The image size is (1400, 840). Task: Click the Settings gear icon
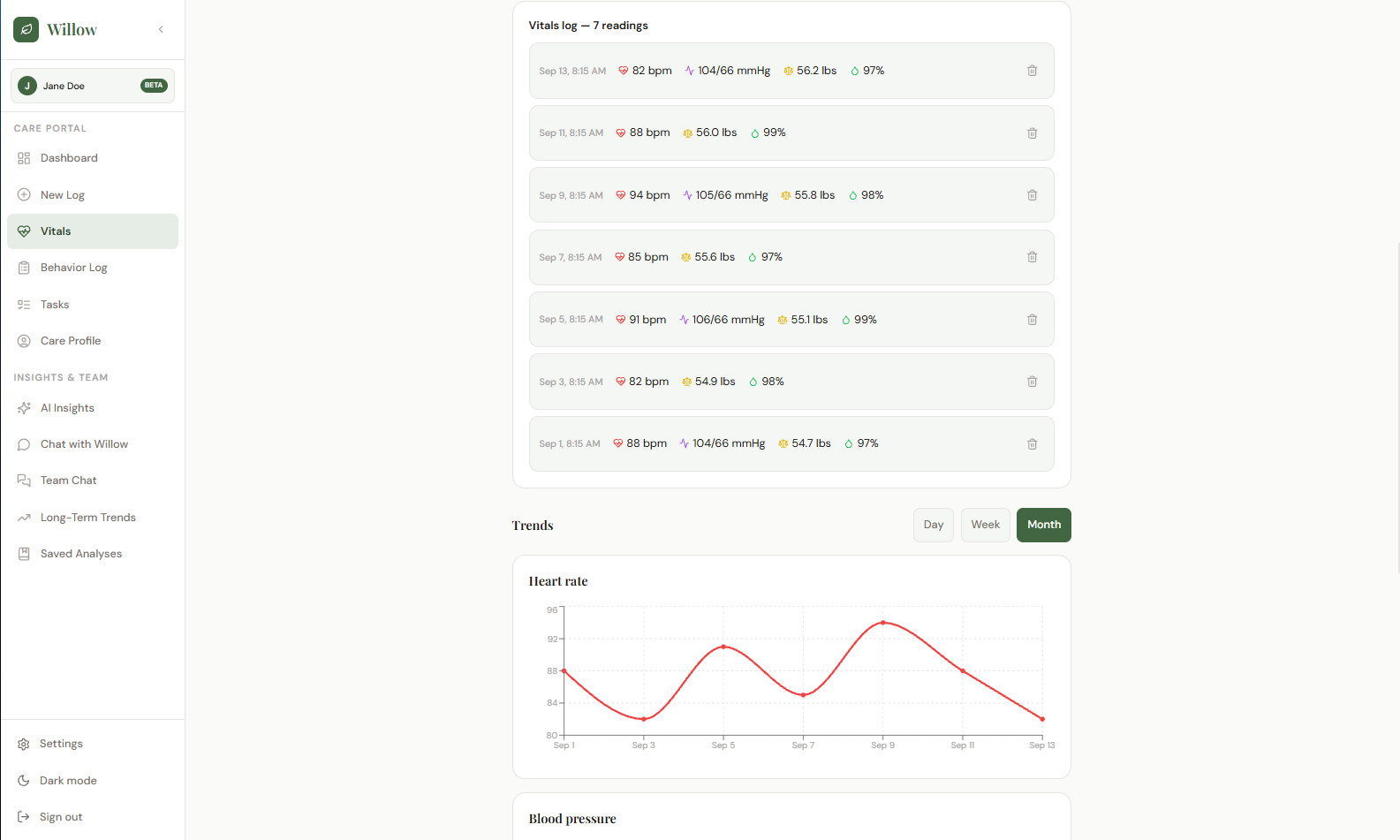point(24,744)
